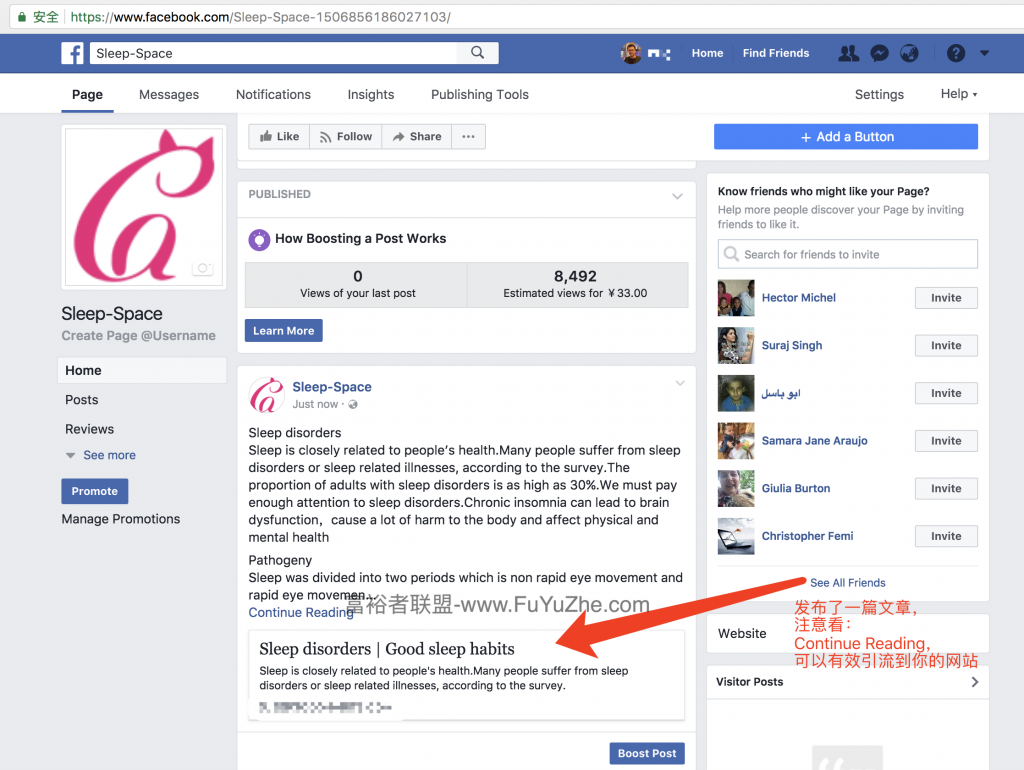Open the Insights tab
1024x770 pixels.
click(x=371, y=94)
